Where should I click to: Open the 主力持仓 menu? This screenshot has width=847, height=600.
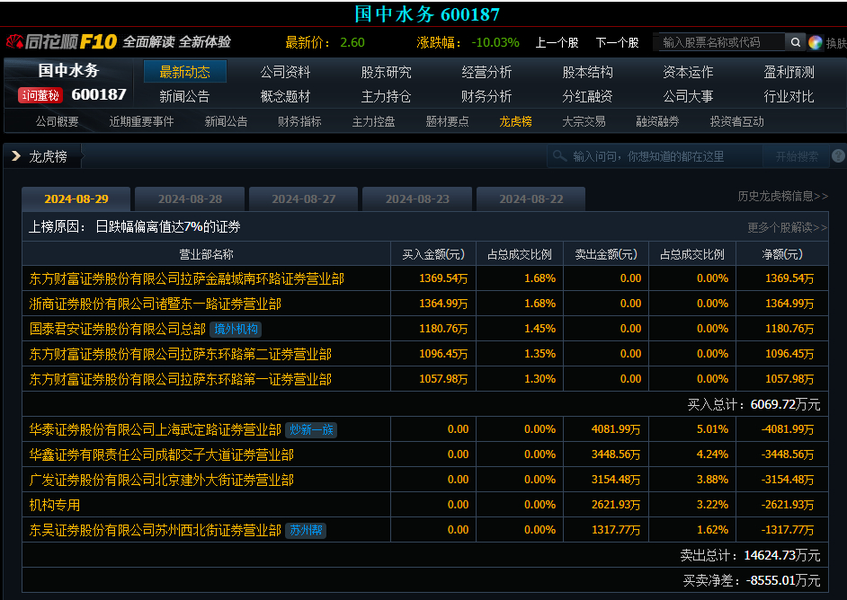386,97
